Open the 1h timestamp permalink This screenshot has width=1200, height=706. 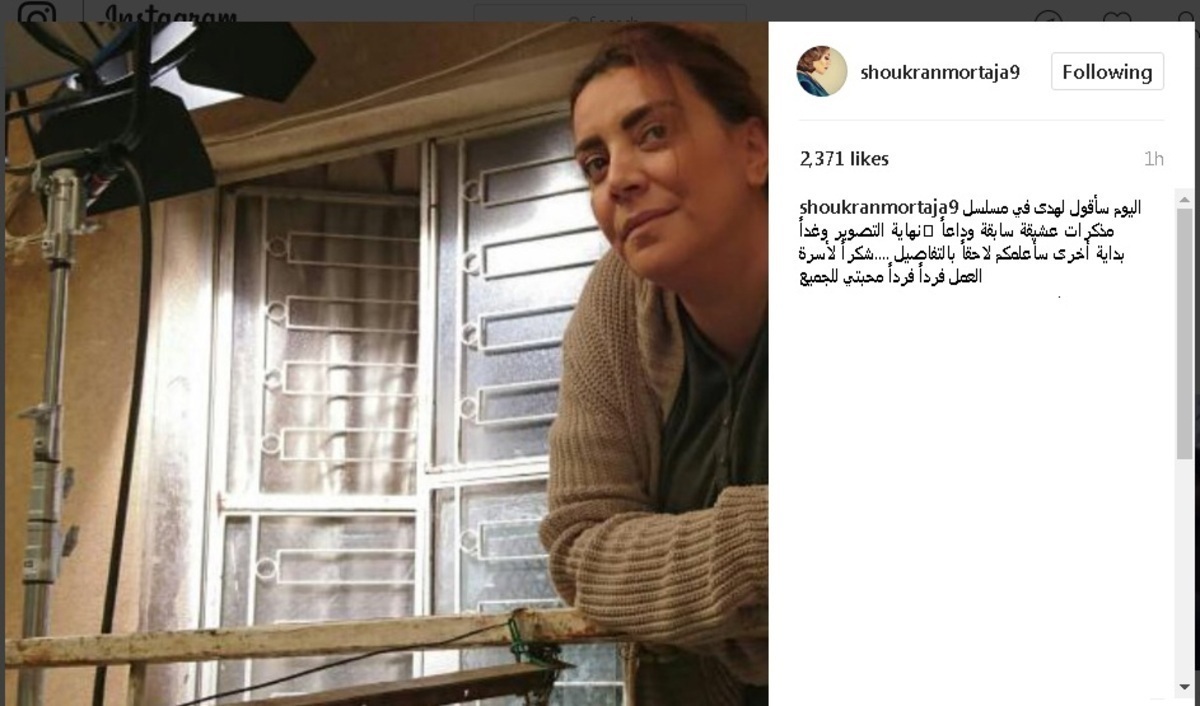click(1153, 159)
